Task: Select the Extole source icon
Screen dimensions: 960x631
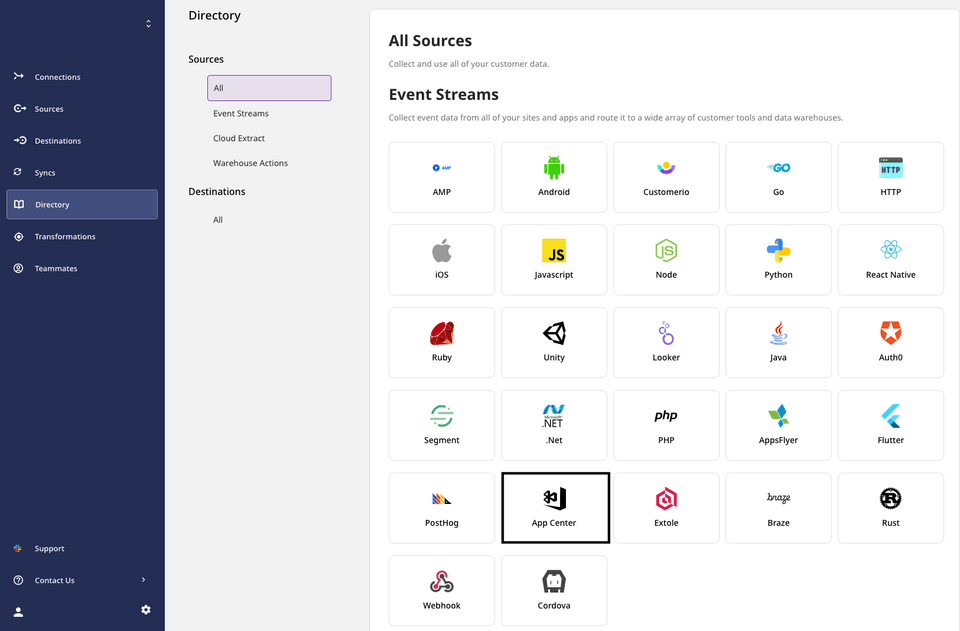Action: point(666,499)
